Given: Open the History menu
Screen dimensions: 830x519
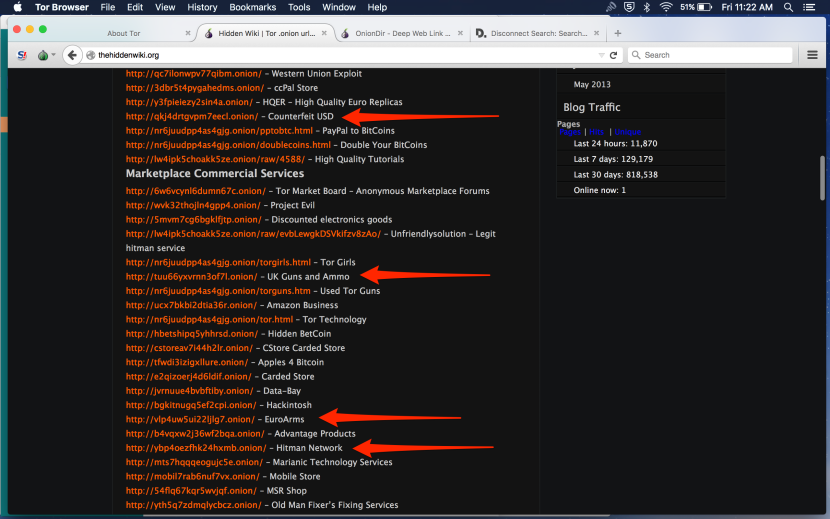Looking at the screenshot, I should pyautogui.click(x=202, y=7).
